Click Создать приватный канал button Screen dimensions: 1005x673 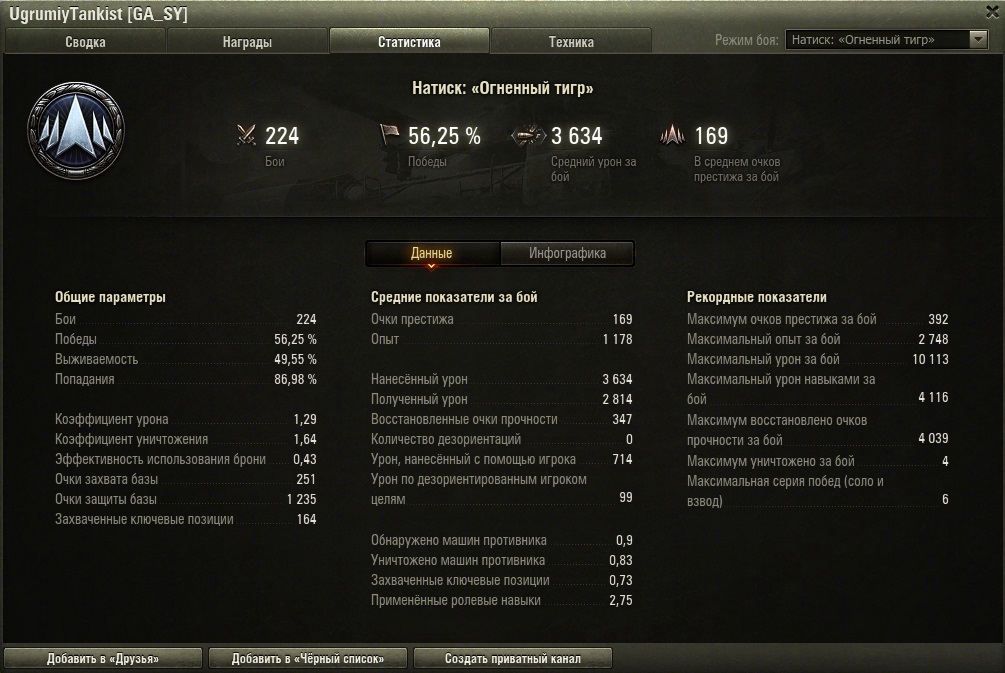click(513, 658)
